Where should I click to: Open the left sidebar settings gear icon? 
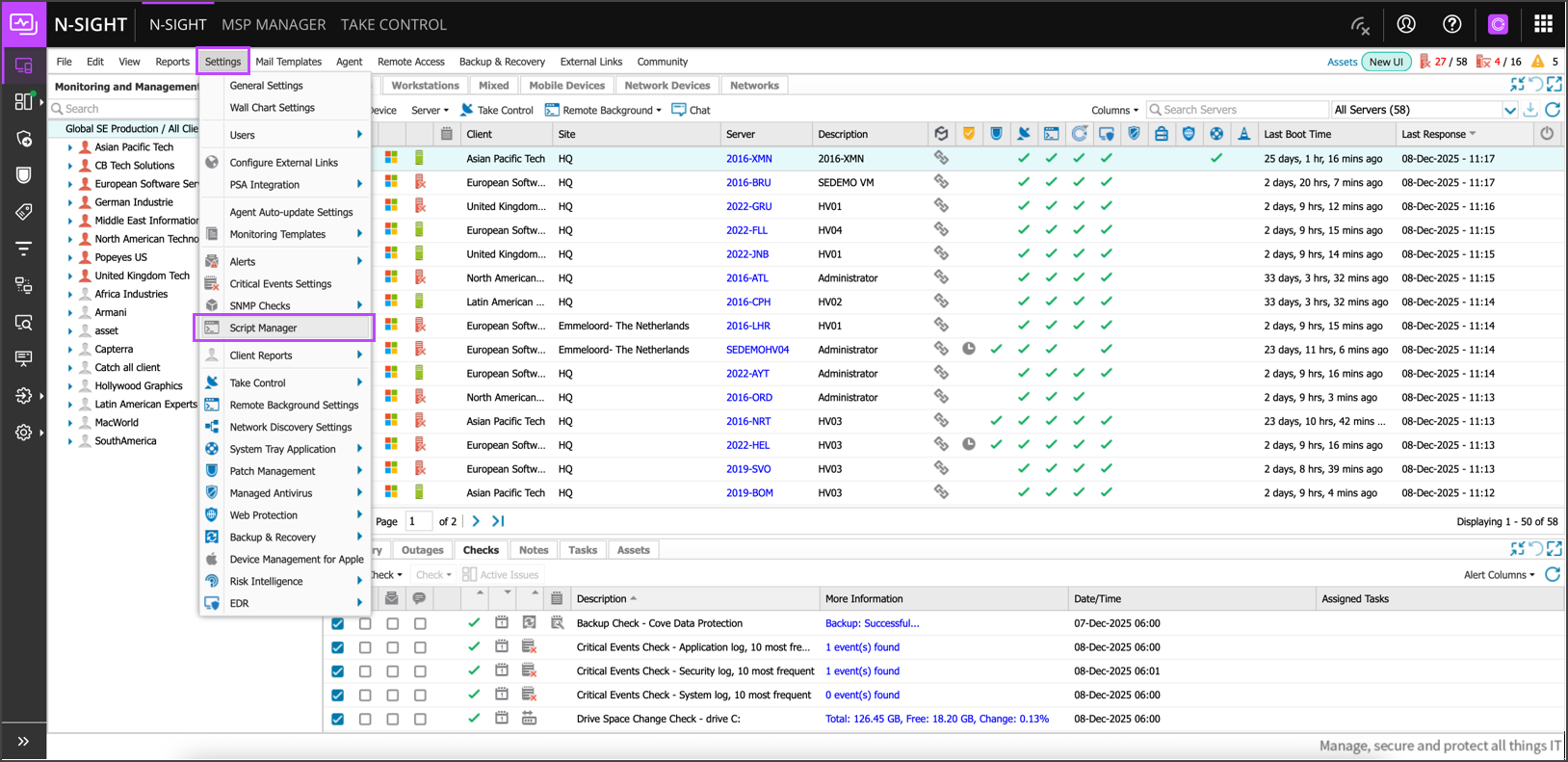pos(24,433)
